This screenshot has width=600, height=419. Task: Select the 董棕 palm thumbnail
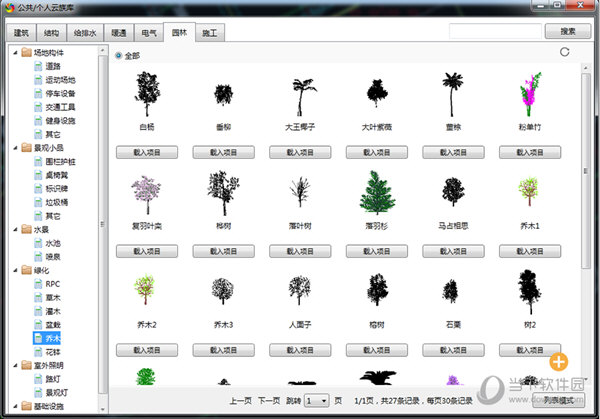pyautogui.click(x=452, y=94)
